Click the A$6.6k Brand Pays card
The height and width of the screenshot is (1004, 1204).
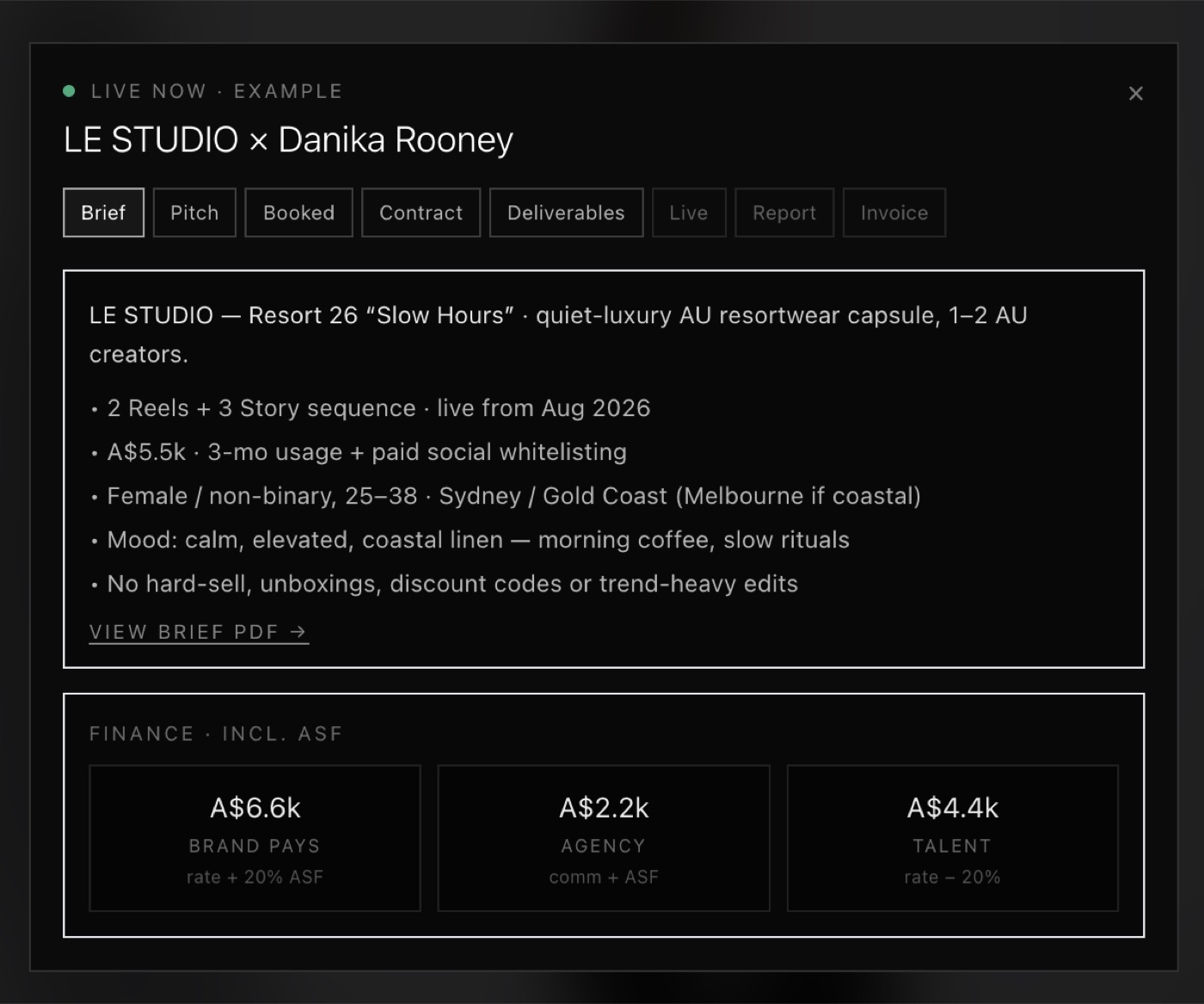255,838
